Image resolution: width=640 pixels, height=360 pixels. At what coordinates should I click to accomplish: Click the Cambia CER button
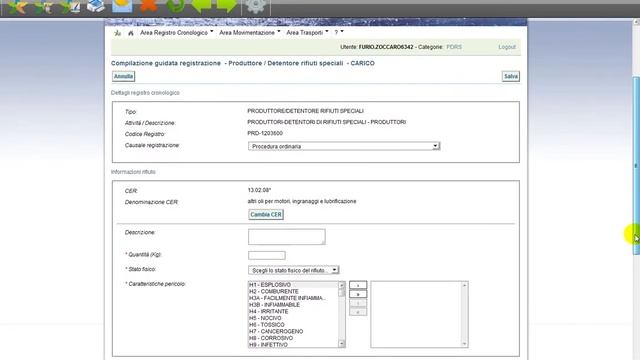(x=266, y=214)
